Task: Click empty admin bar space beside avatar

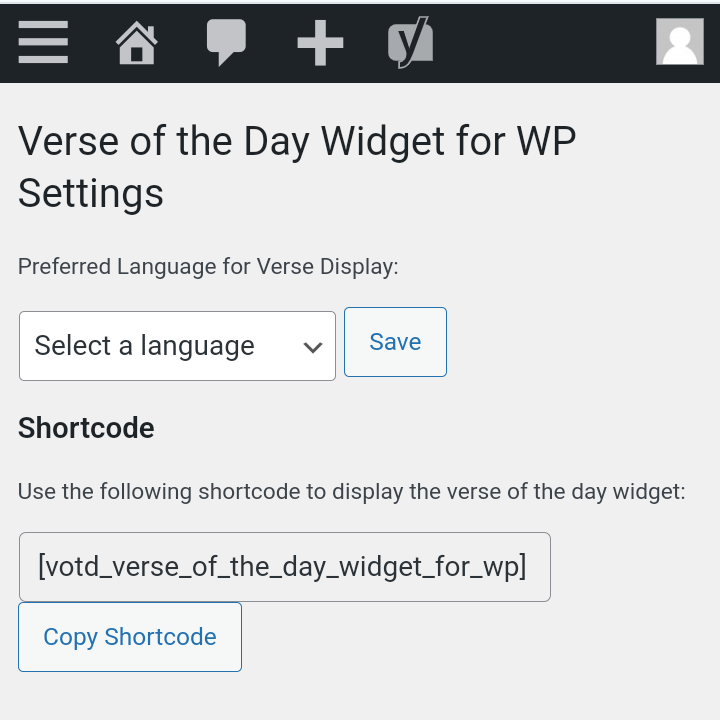Action: [x=544, y=42]
